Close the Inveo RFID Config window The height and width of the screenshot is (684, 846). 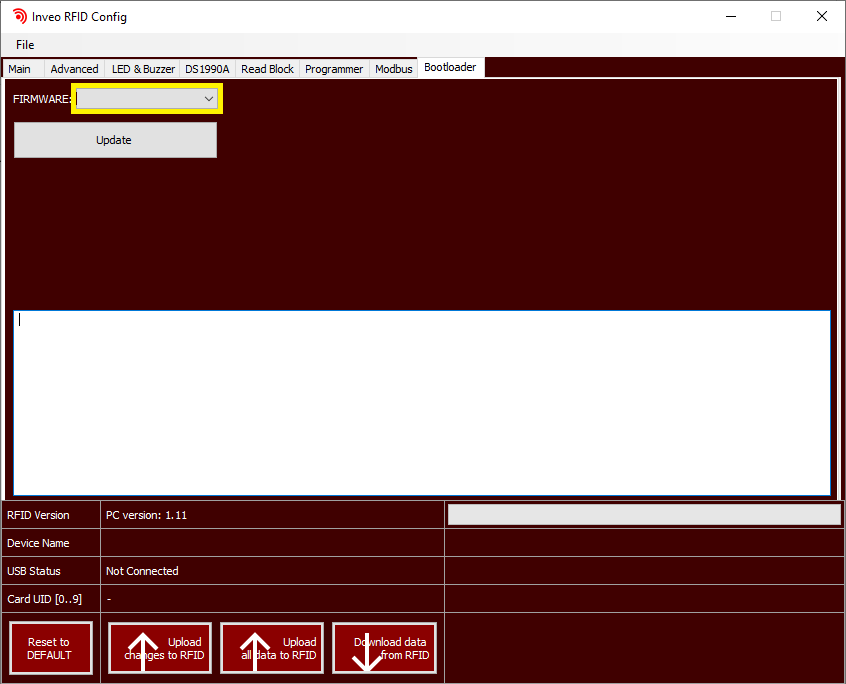coord(821,16)
